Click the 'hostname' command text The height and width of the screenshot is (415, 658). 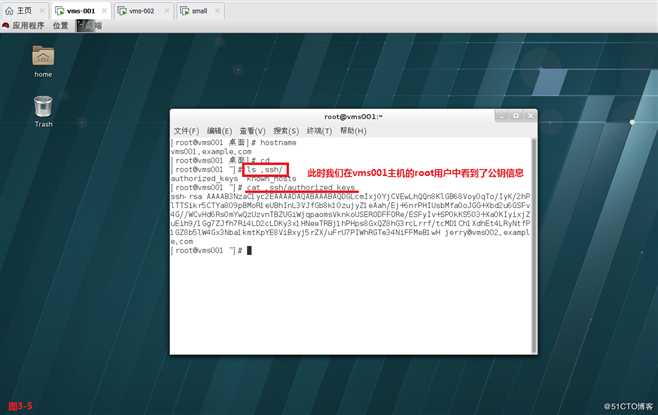click(278, 143)
